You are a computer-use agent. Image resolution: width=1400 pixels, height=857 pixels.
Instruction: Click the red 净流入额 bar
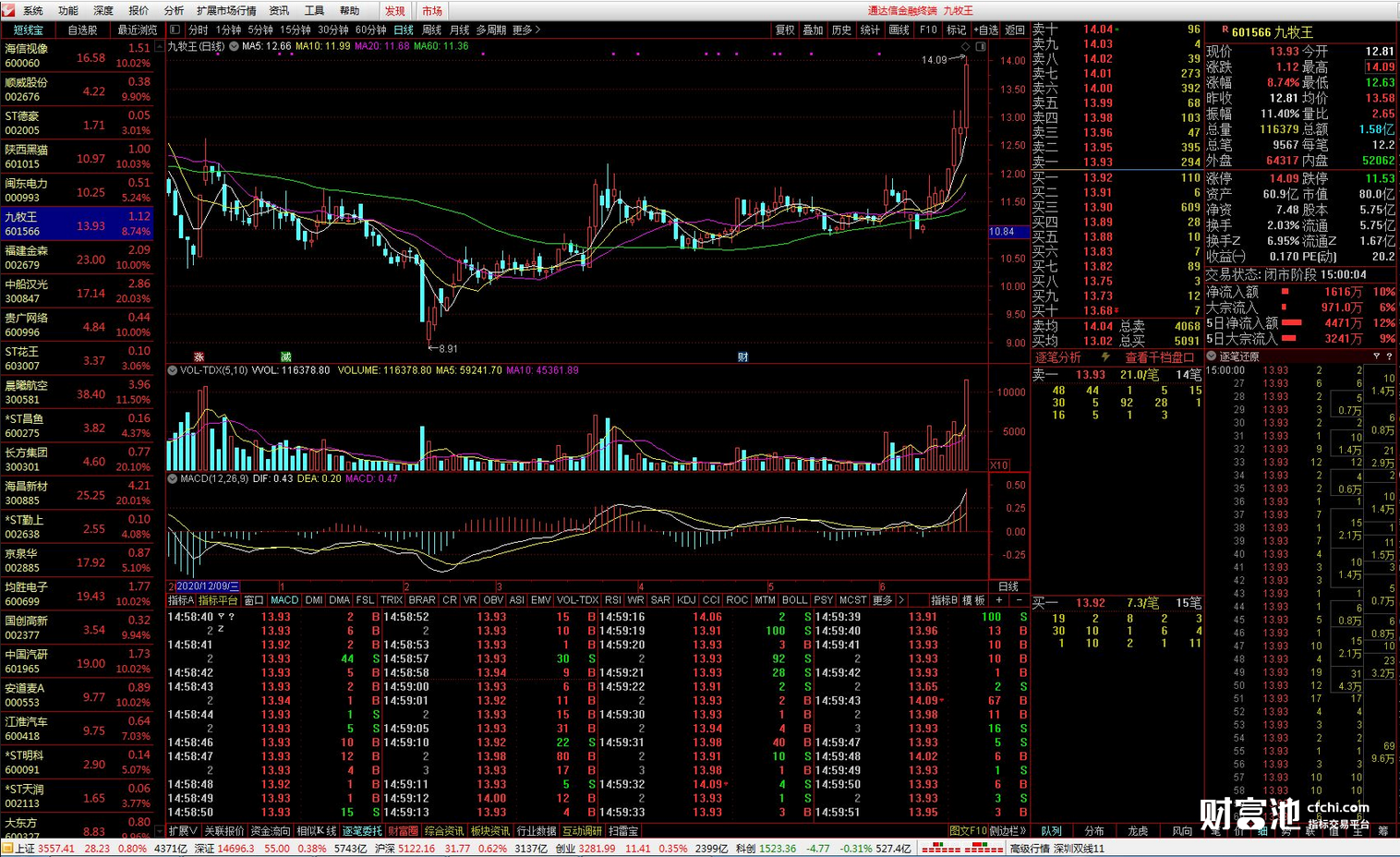(x=1285, y=291)
